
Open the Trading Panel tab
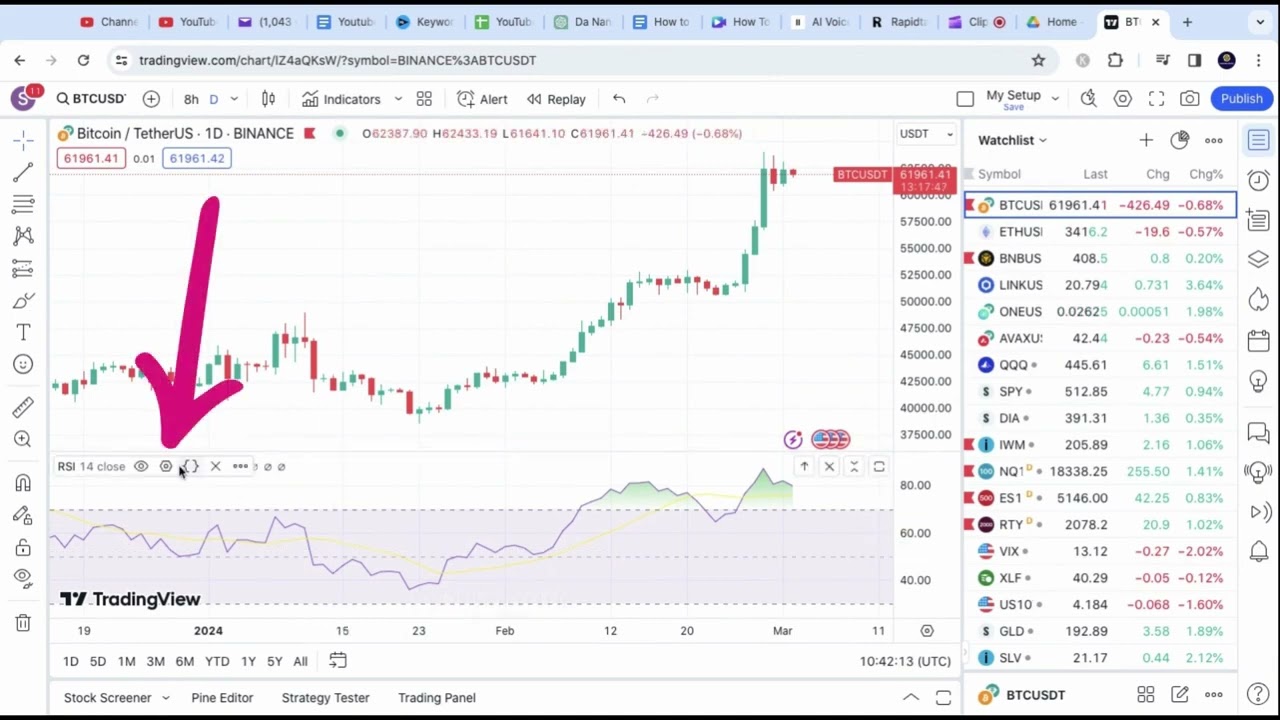point(437,698)
